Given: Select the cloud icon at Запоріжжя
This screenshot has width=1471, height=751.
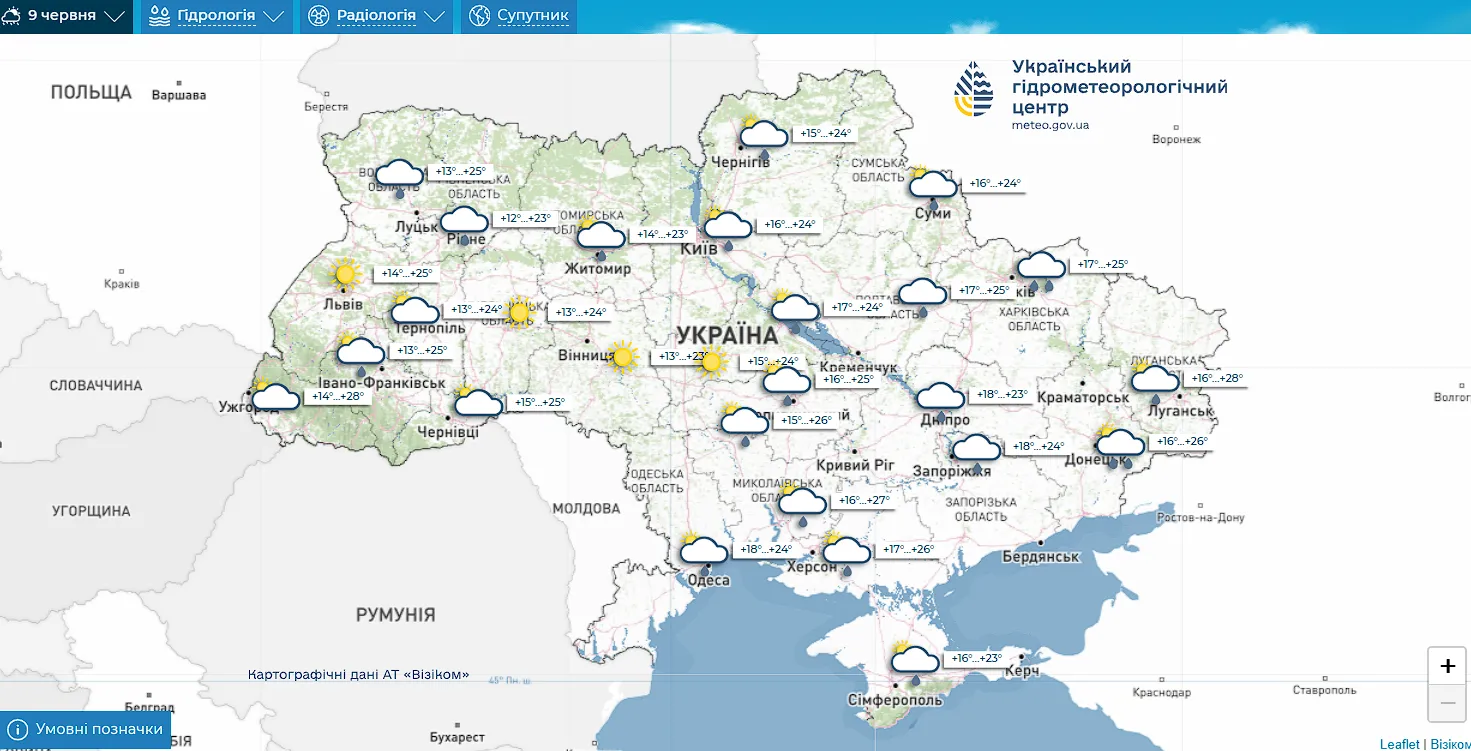Looking at the screenshot, I should tap(975, 452).
